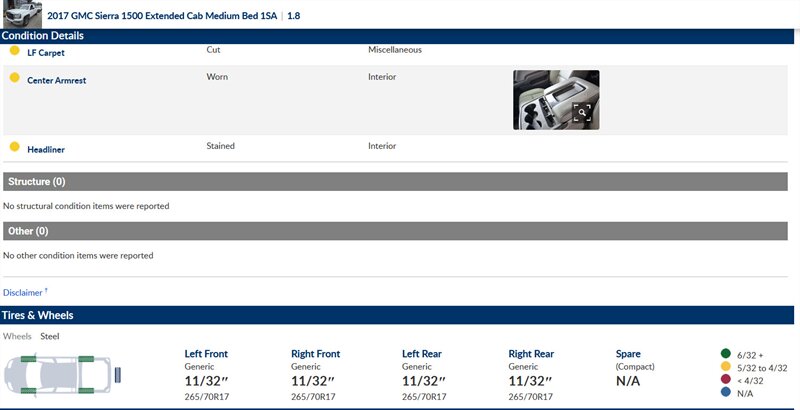Open the Center Armrest condition item
Image resolution: width=800 pixels, height=410 pixels.
[x=57, y=79]
